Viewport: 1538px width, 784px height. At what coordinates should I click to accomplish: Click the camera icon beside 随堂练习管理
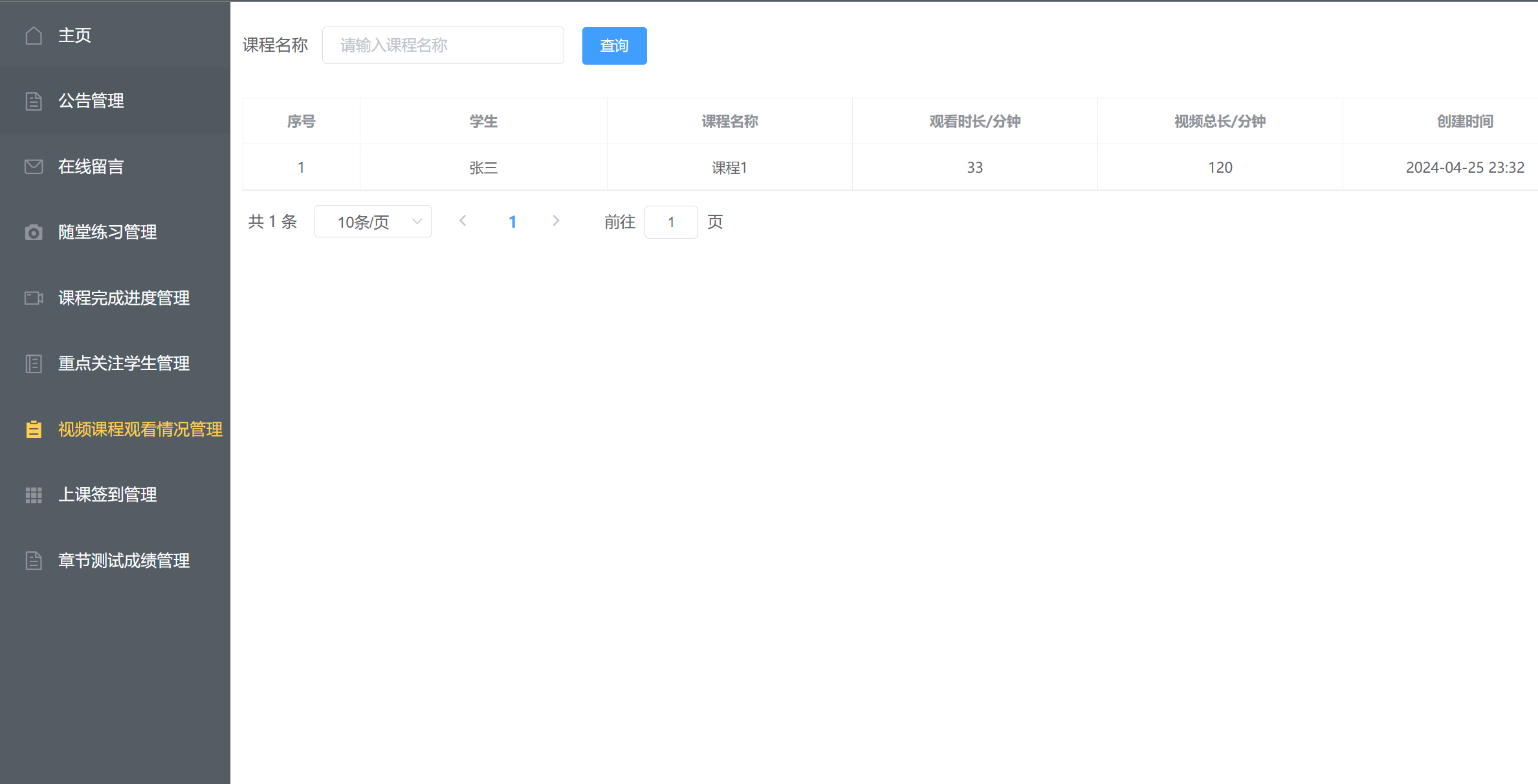(x=34, y=232)
